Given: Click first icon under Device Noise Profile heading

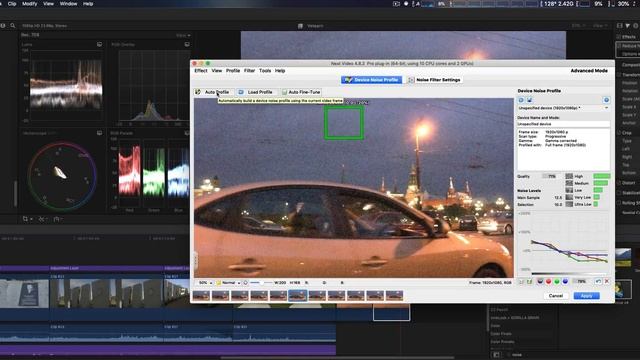Looking at the screenshot, I should [x=521, y=100].
